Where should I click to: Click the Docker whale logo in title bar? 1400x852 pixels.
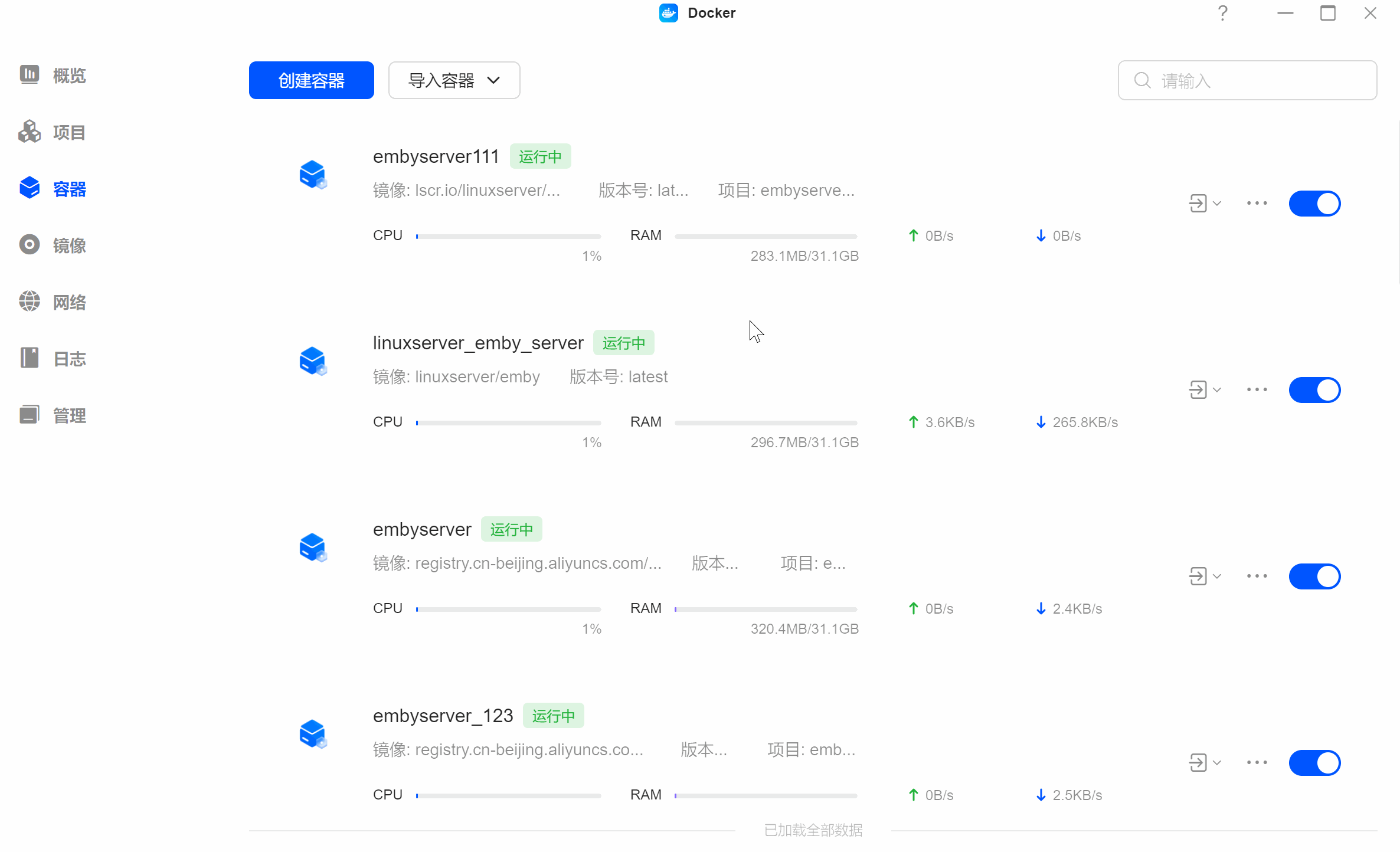click(668, 13)
